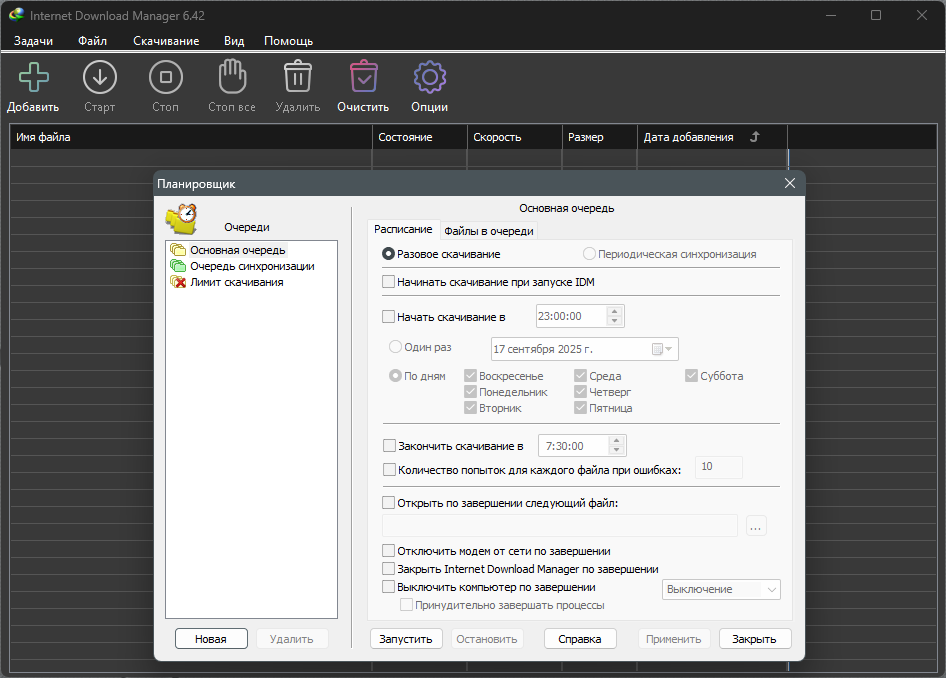The image size is (946, 678).
Task: Click the Стоп square icon in toolbar
Action: [166, 77]
